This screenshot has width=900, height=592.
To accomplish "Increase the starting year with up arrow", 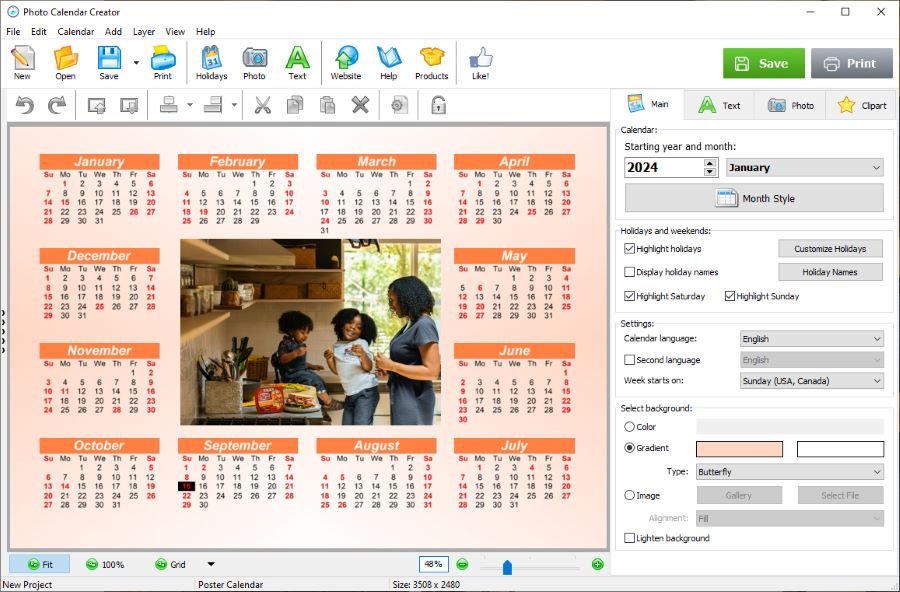I will (710, 163).
